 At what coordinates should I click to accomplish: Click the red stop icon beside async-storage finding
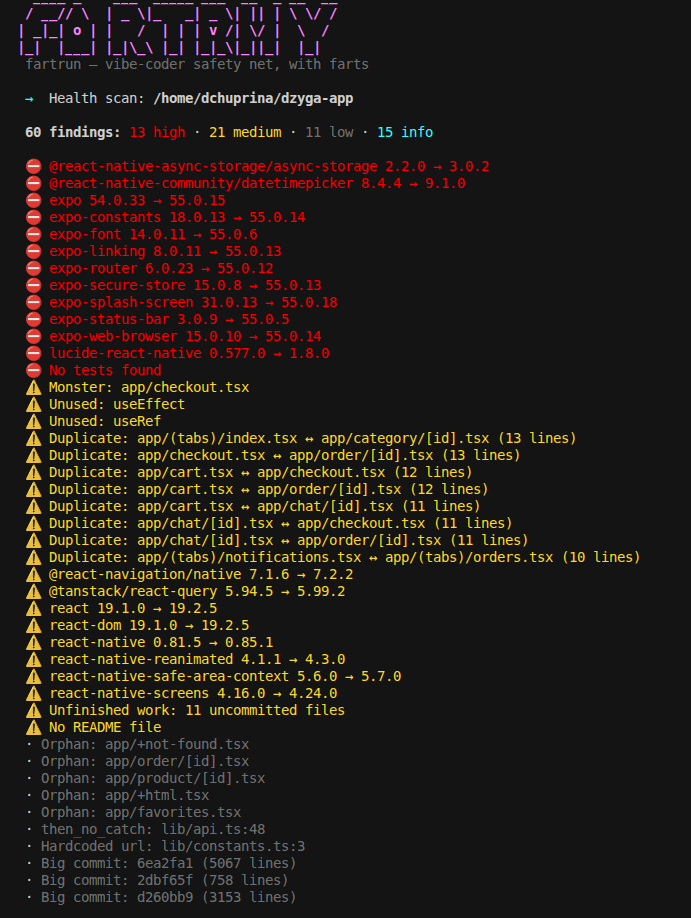tap(33, 166)
